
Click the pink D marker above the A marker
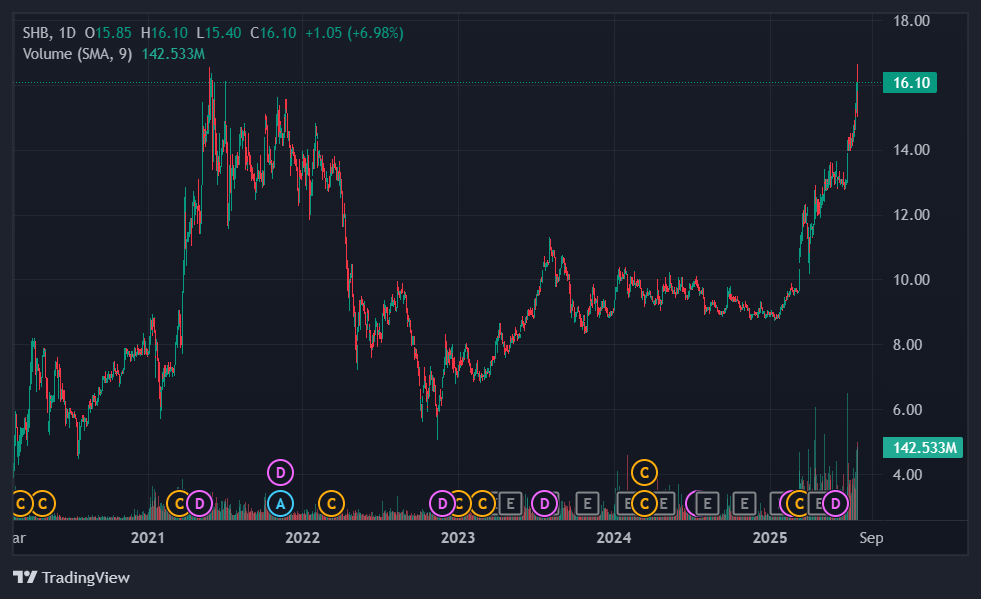(280, 472)
